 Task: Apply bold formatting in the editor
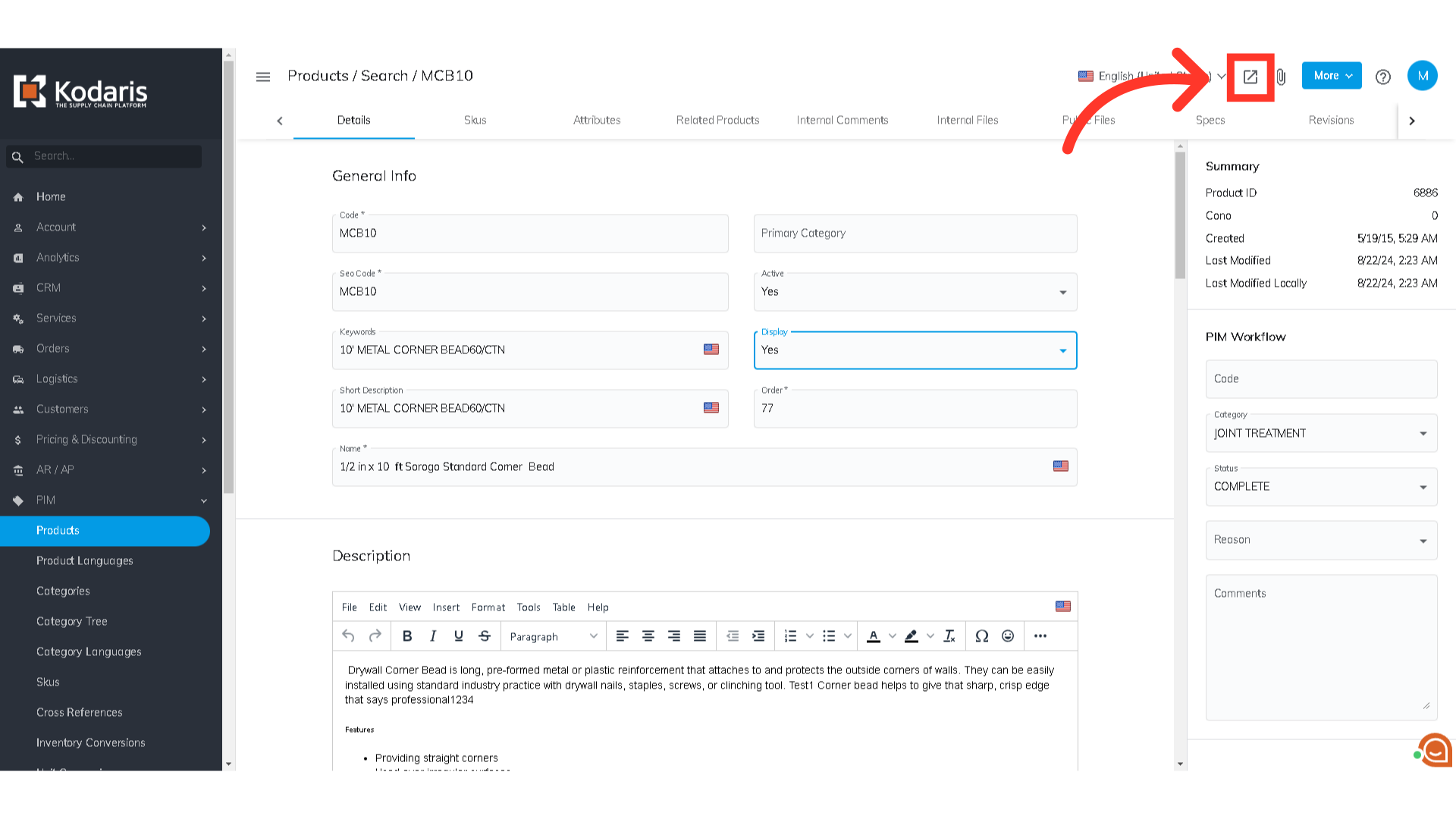pyautogui.click(x=407, y=636)
